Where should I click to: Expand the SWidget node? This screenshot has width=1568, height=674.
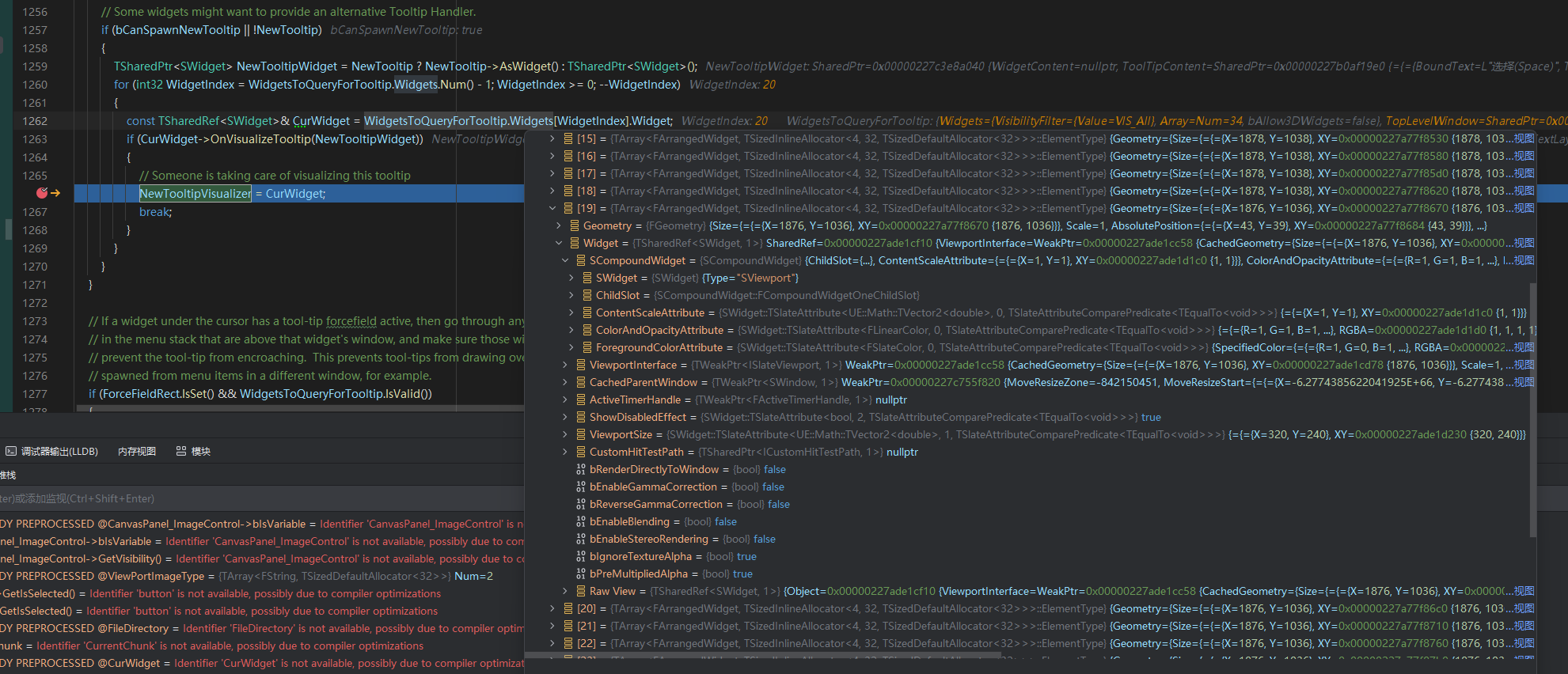coord(571,278)
